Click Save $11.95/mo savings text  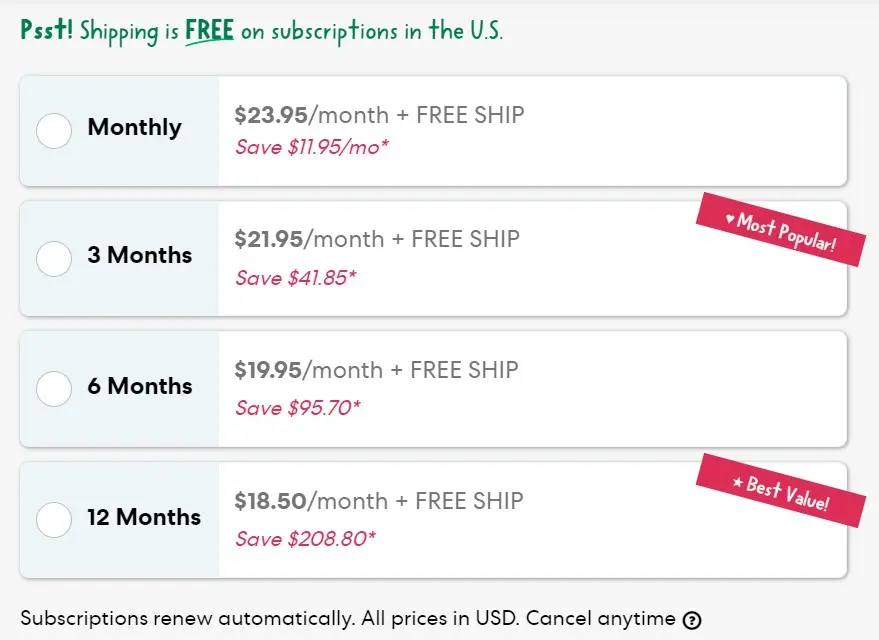point(312,147)
